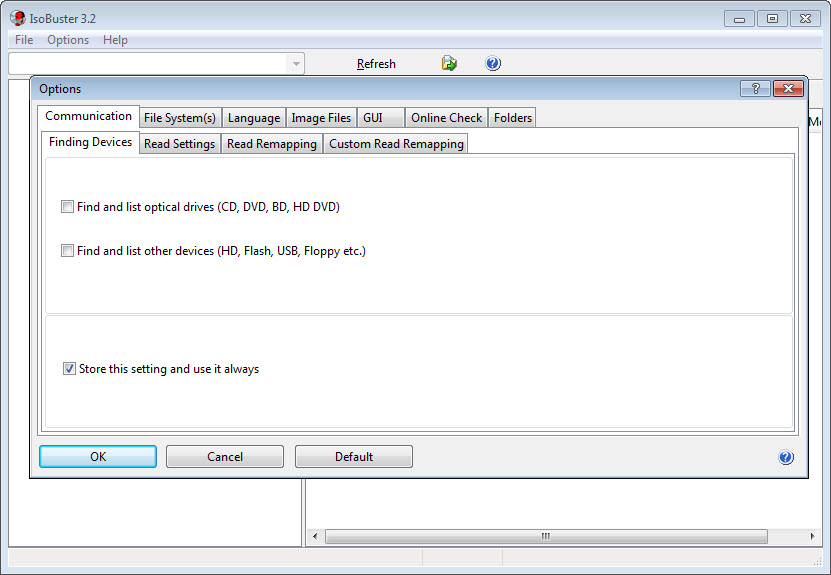The width and height of the screenshot is (831, 575).
Task: Open the Help menu
Action: 115,40
